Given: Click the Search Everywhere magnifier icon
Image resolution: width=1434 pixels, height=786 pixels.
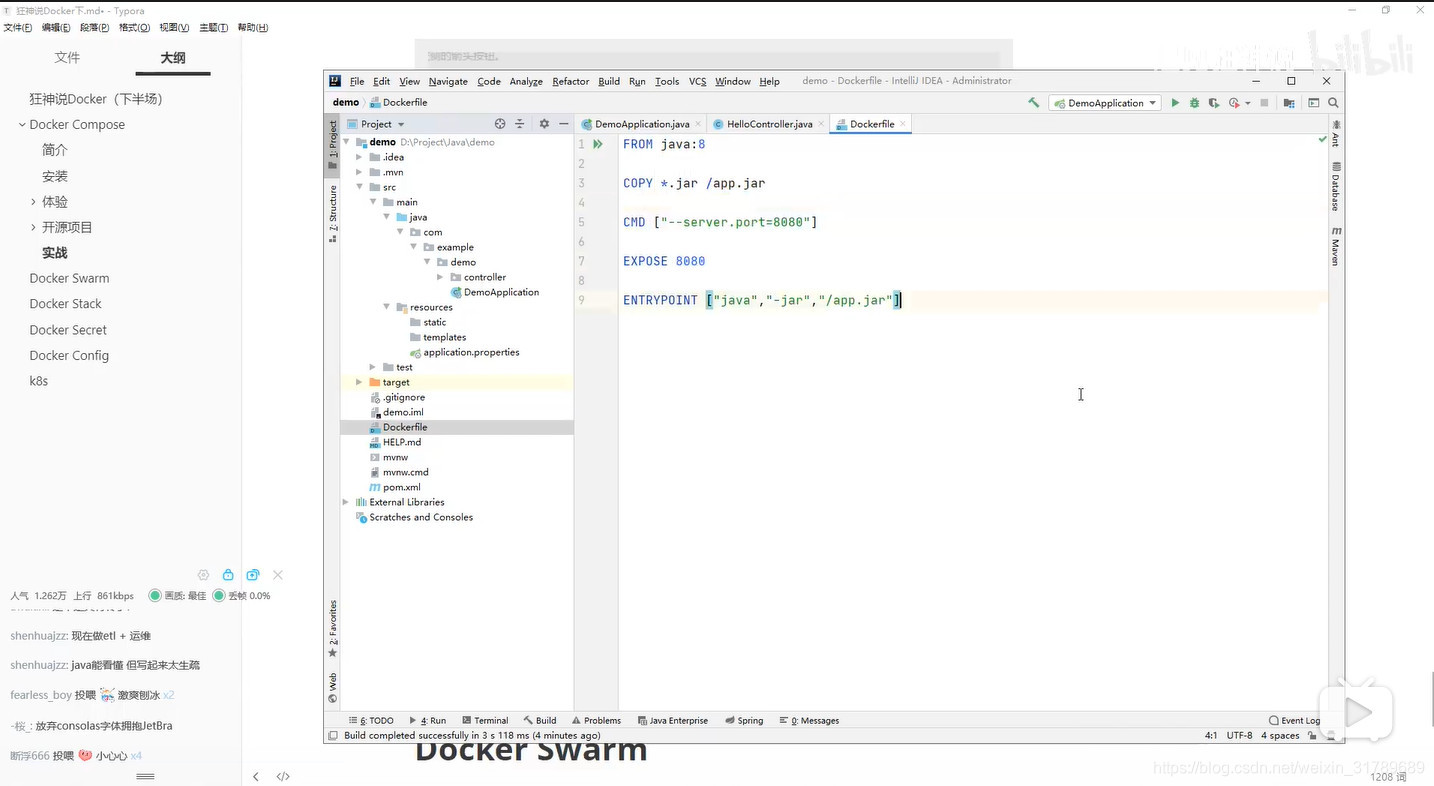Looking at the screenshot, I should tap(1333, 103).
